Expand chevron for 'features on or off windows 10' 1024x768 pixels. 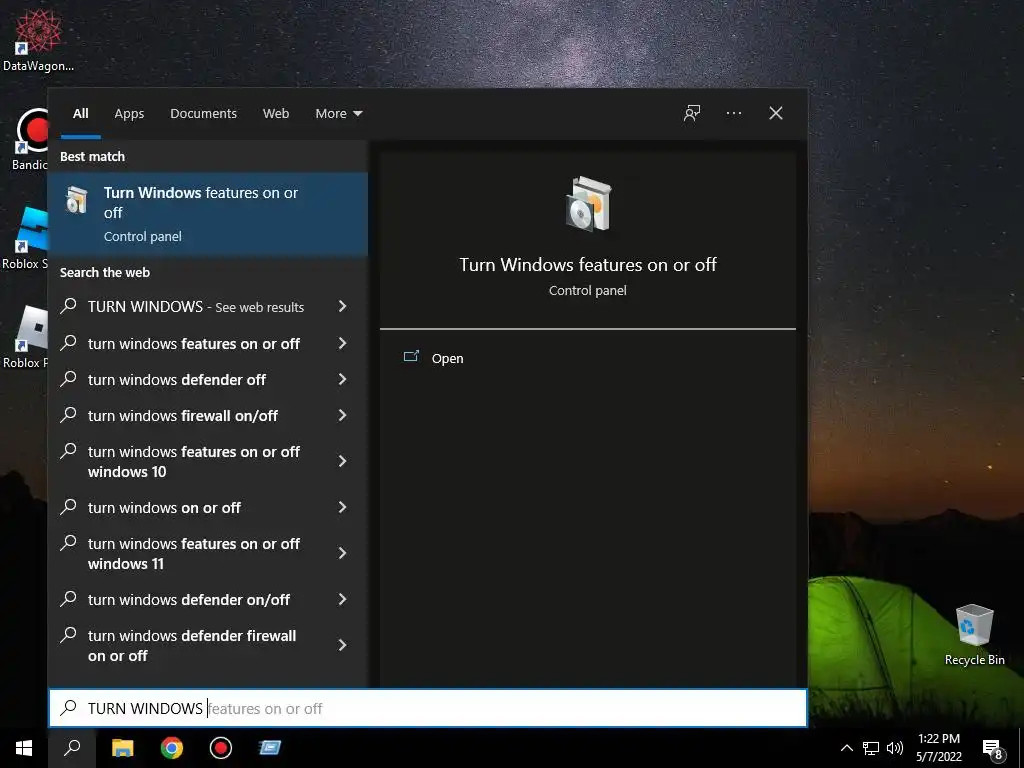[x=342, y=461]
